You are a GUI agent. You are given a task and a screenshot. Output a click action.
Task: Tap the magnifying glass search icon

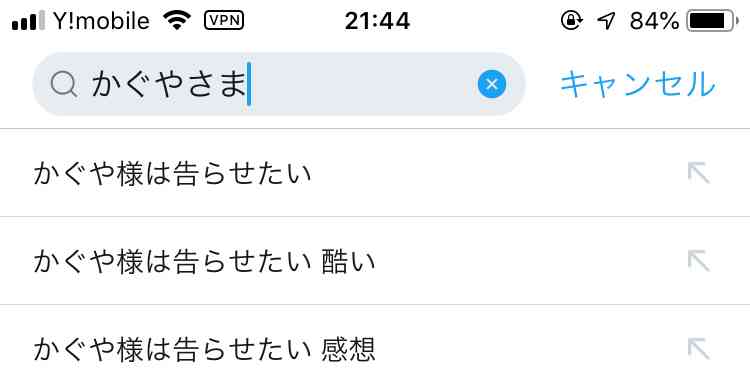tap(64, 85)
